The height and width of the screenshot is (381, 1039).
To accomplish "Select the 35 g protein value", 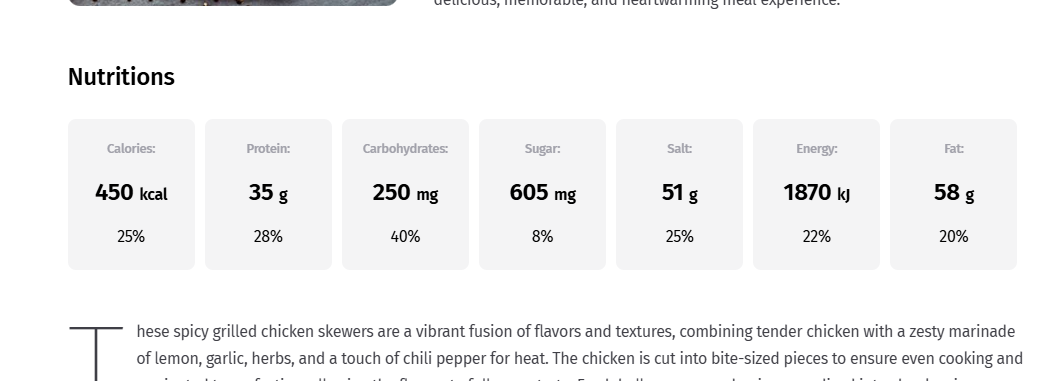I will 268,193.
